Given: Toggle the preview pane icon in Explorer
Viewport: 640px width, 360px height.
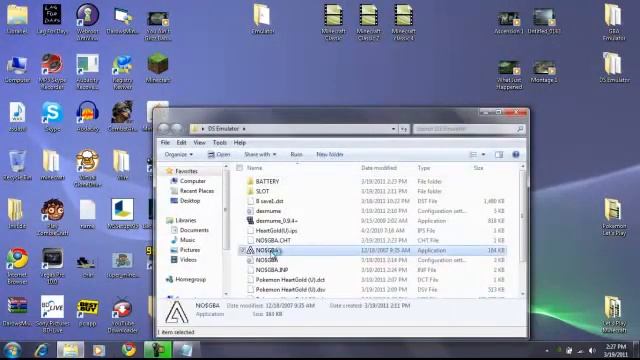Looking at the screenshot, I should (499, 155).
